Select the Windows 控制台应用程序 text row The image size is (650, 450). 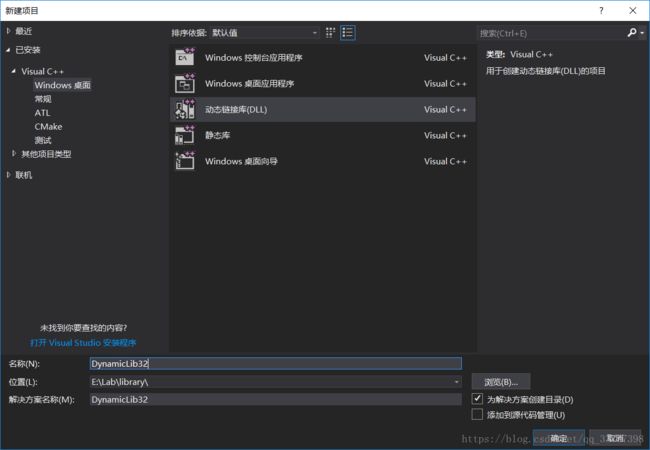point(323,58)
